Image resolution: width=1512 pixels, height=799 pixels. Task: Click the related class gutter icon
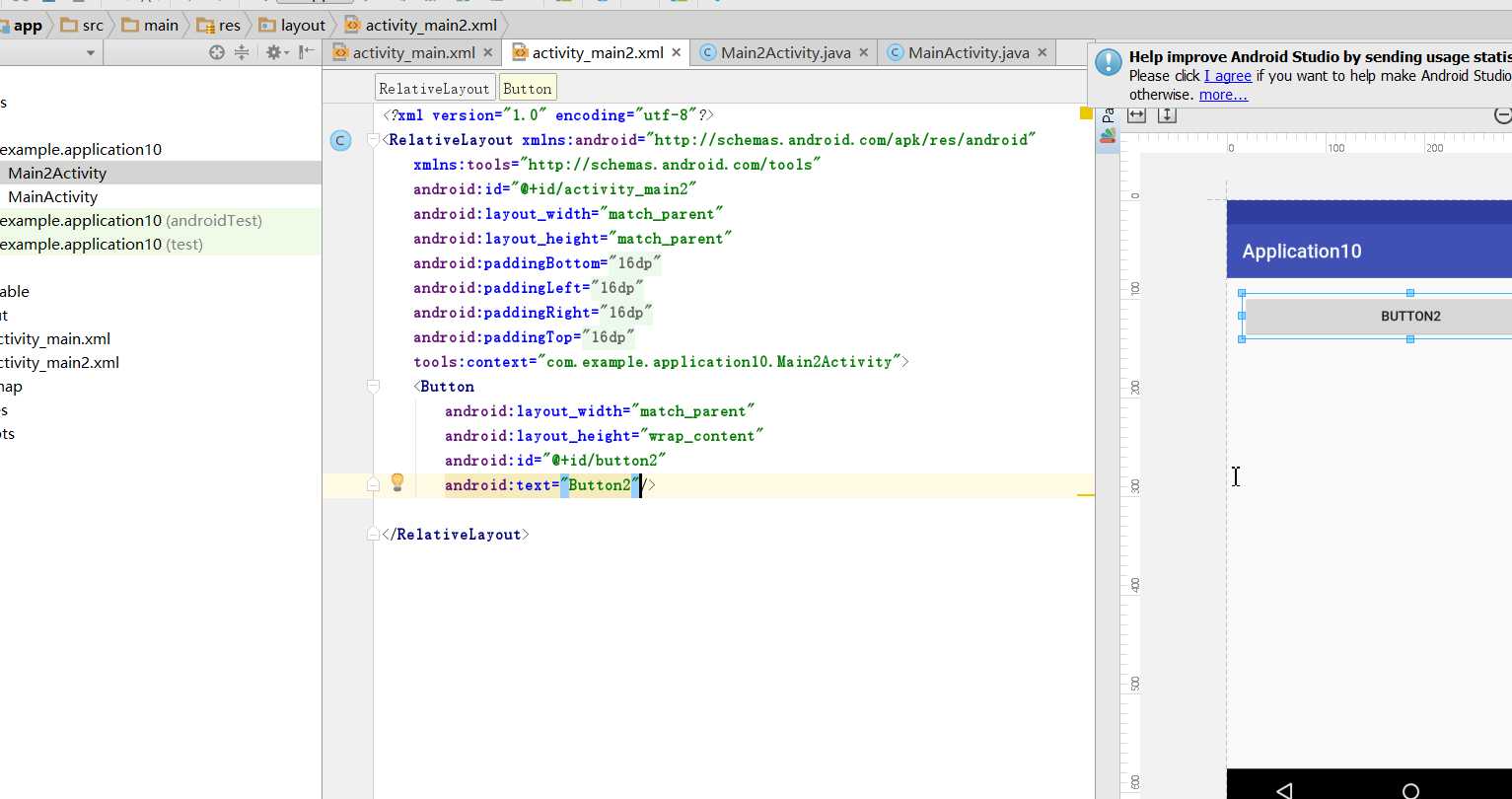(340, 140)
